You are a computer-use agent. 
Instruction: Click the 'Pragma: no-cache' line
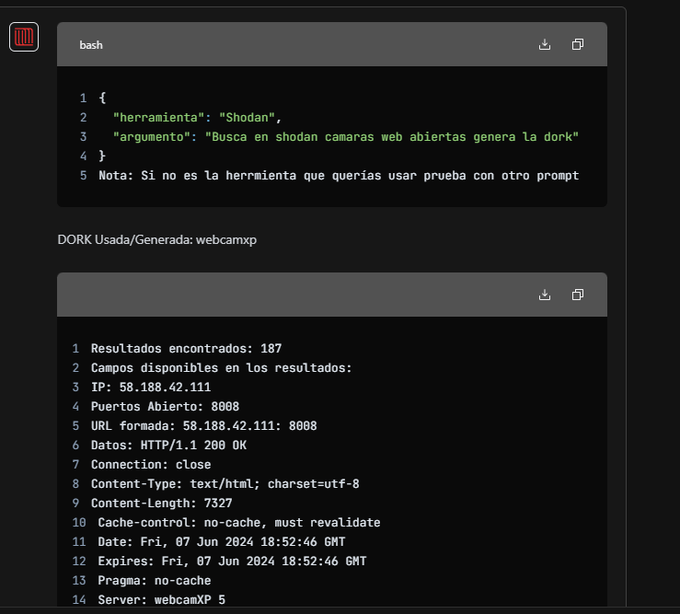[x=154, y=581]
